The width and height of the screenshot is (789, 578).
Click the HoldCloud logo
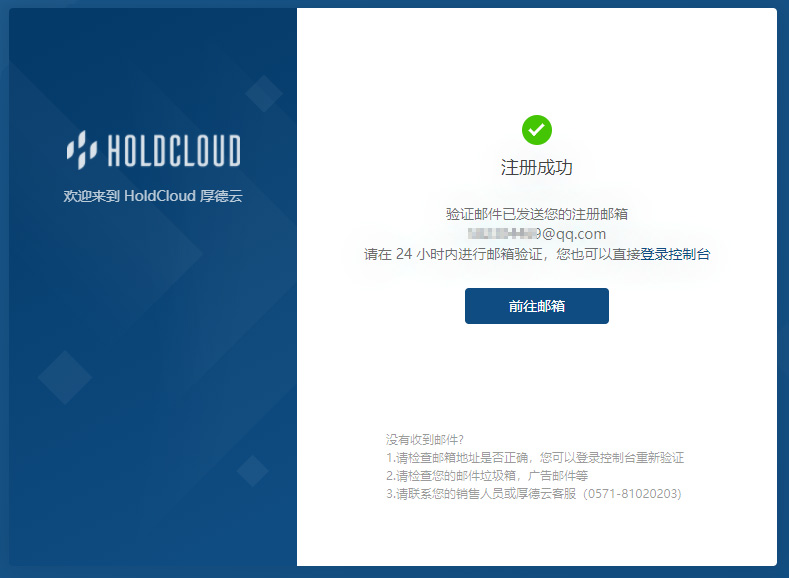point(154,149)
